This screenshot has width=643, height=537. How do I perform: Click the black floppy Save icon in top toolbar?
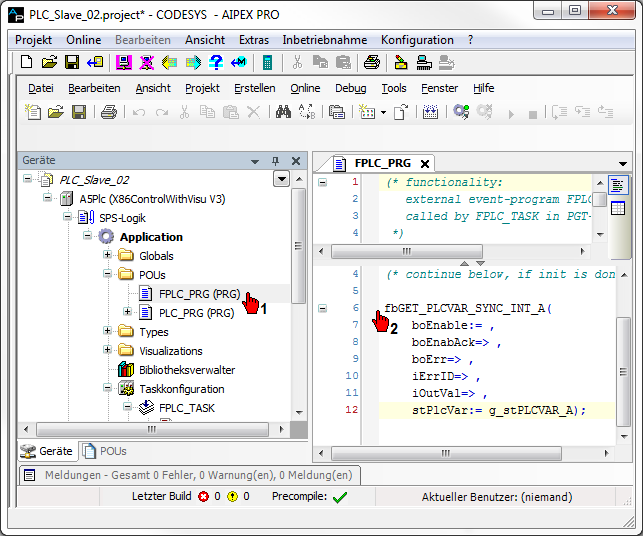72,62
